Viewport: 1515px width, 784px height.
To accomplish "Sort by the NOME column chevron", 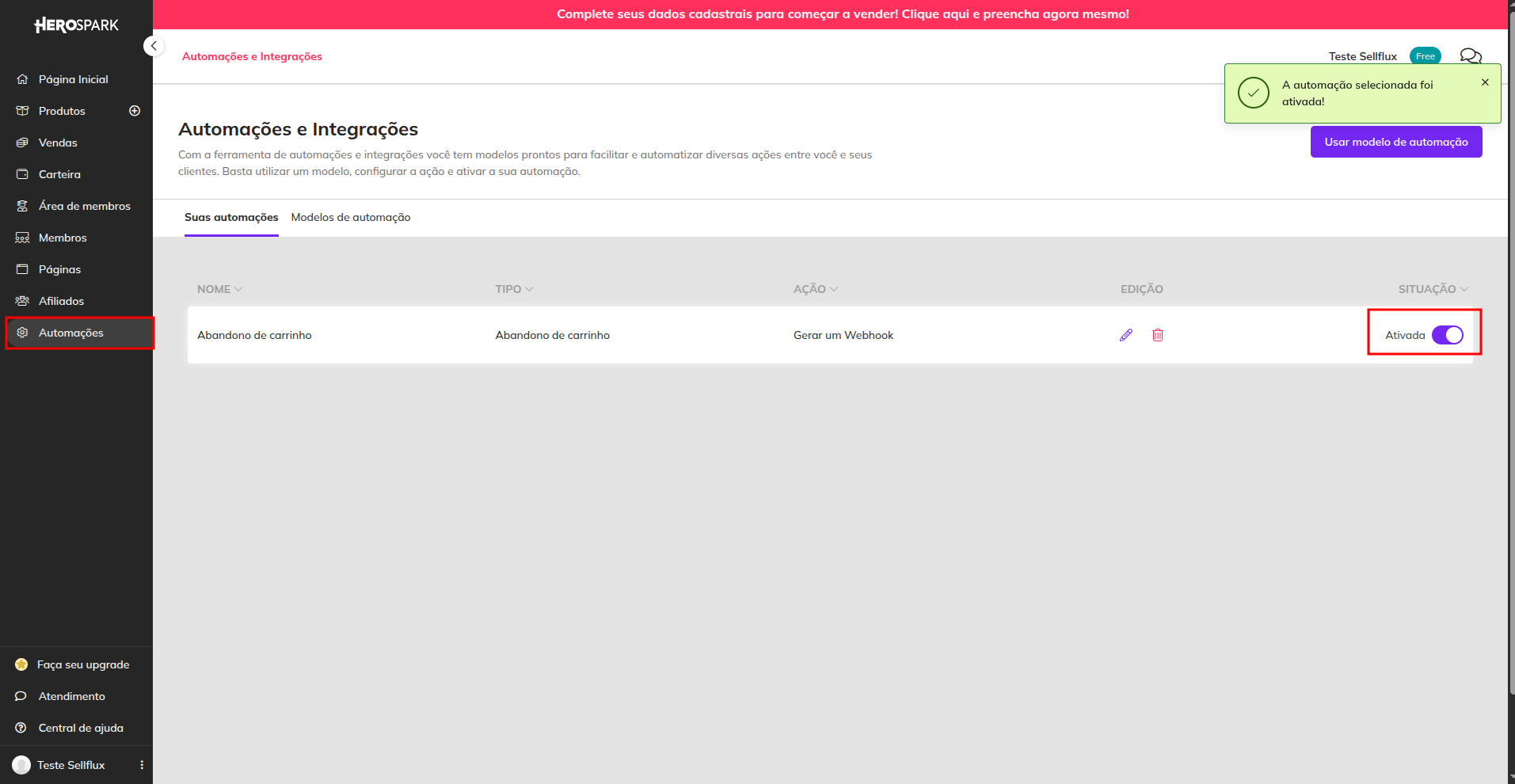I will (238, 289).
